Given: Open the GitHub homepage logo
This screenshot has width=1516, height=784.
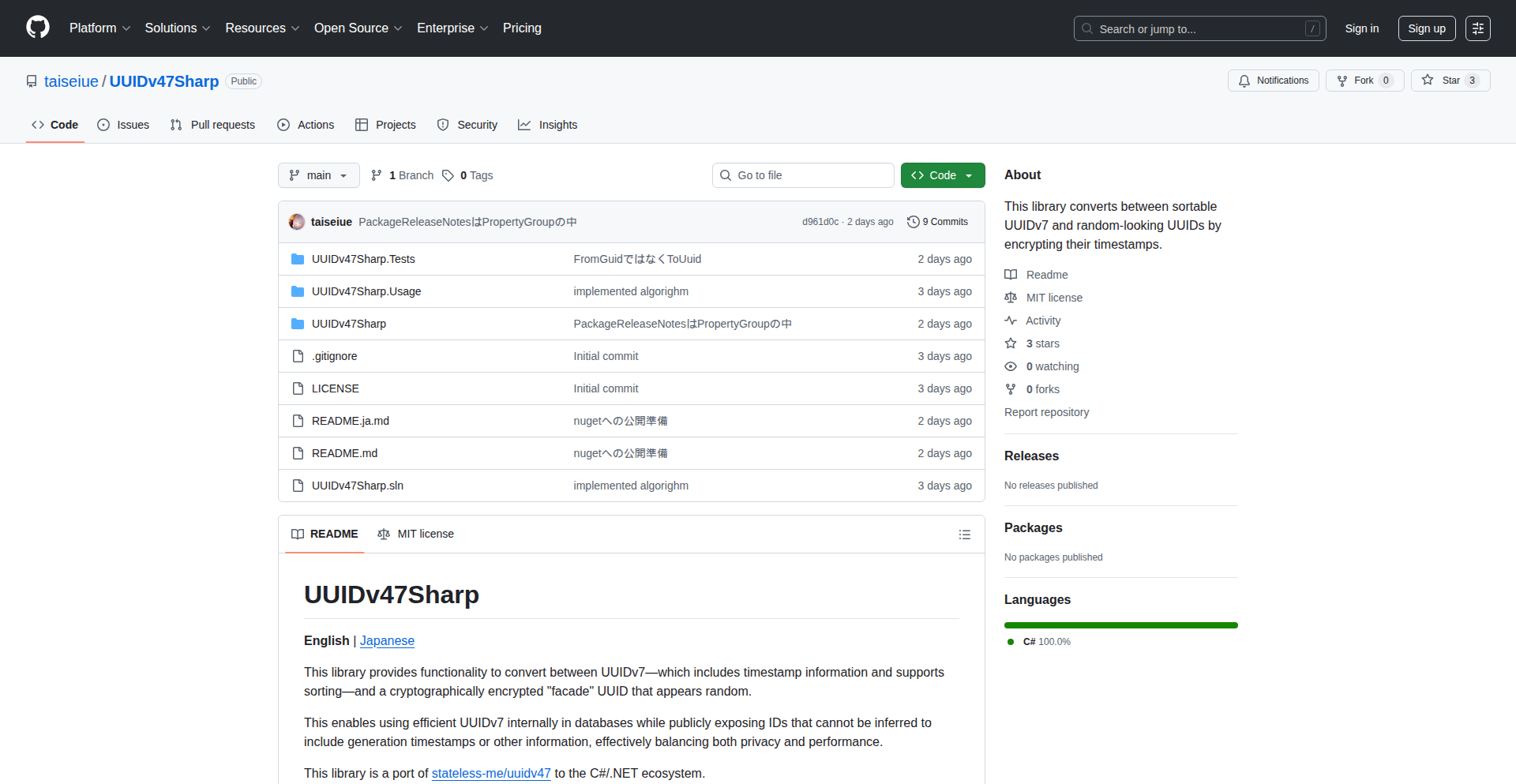Looking at the screenshot, I should click(38, 28).
